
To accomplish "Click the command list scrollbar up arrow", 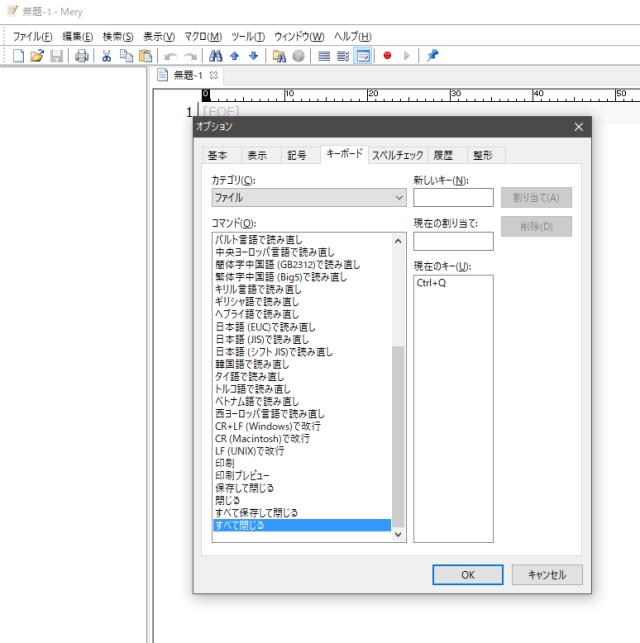I will tap(399, 241).
